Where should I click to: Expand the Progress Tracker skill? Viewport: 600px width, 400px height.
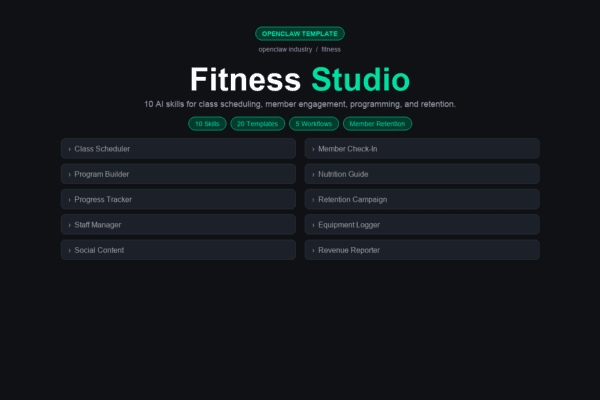pos(178,199)
